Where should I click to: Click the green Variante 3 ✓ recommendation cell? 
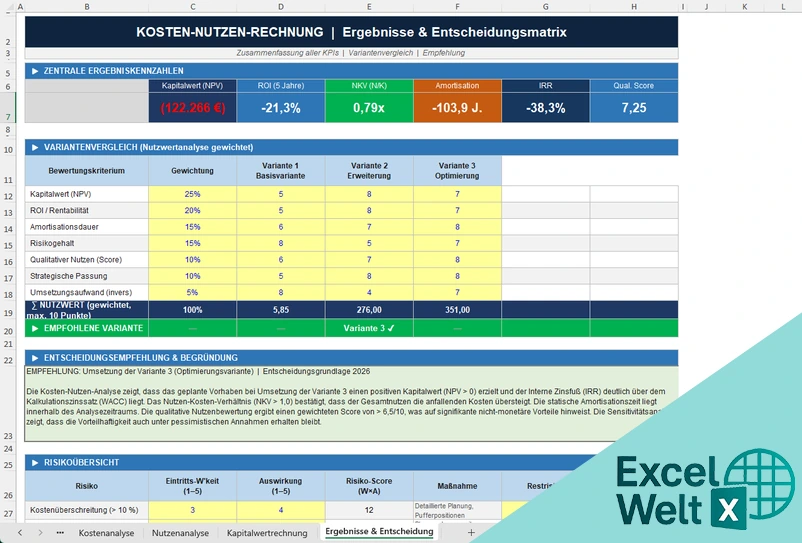369,328
